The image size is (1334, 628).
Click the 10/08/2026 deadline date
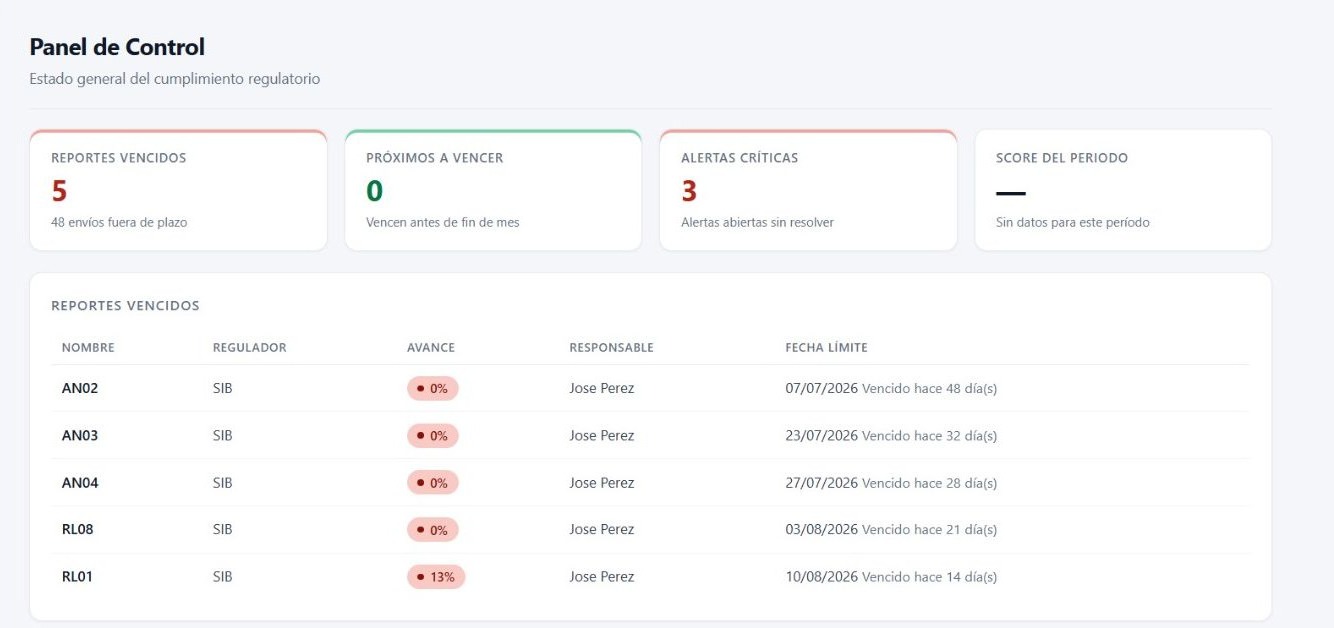pyautogui.click(x=822, y=576)
